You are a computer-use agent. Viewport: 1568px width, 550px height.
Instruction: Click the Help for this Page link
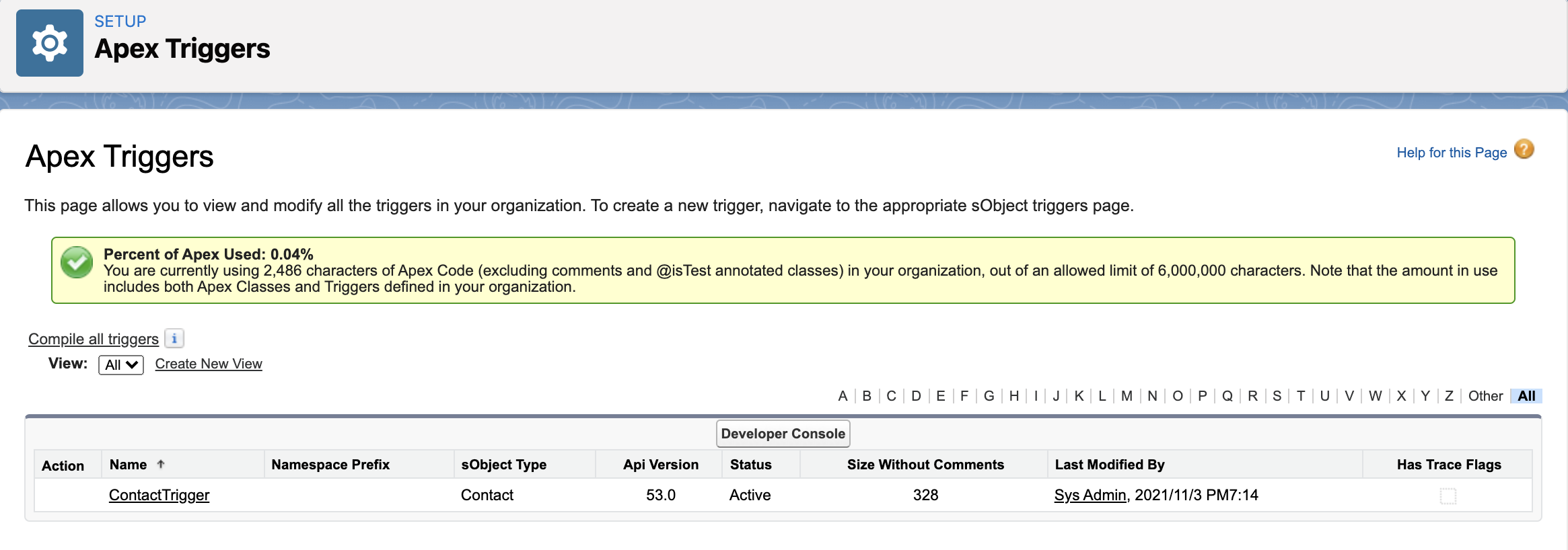click(1452, 153)
